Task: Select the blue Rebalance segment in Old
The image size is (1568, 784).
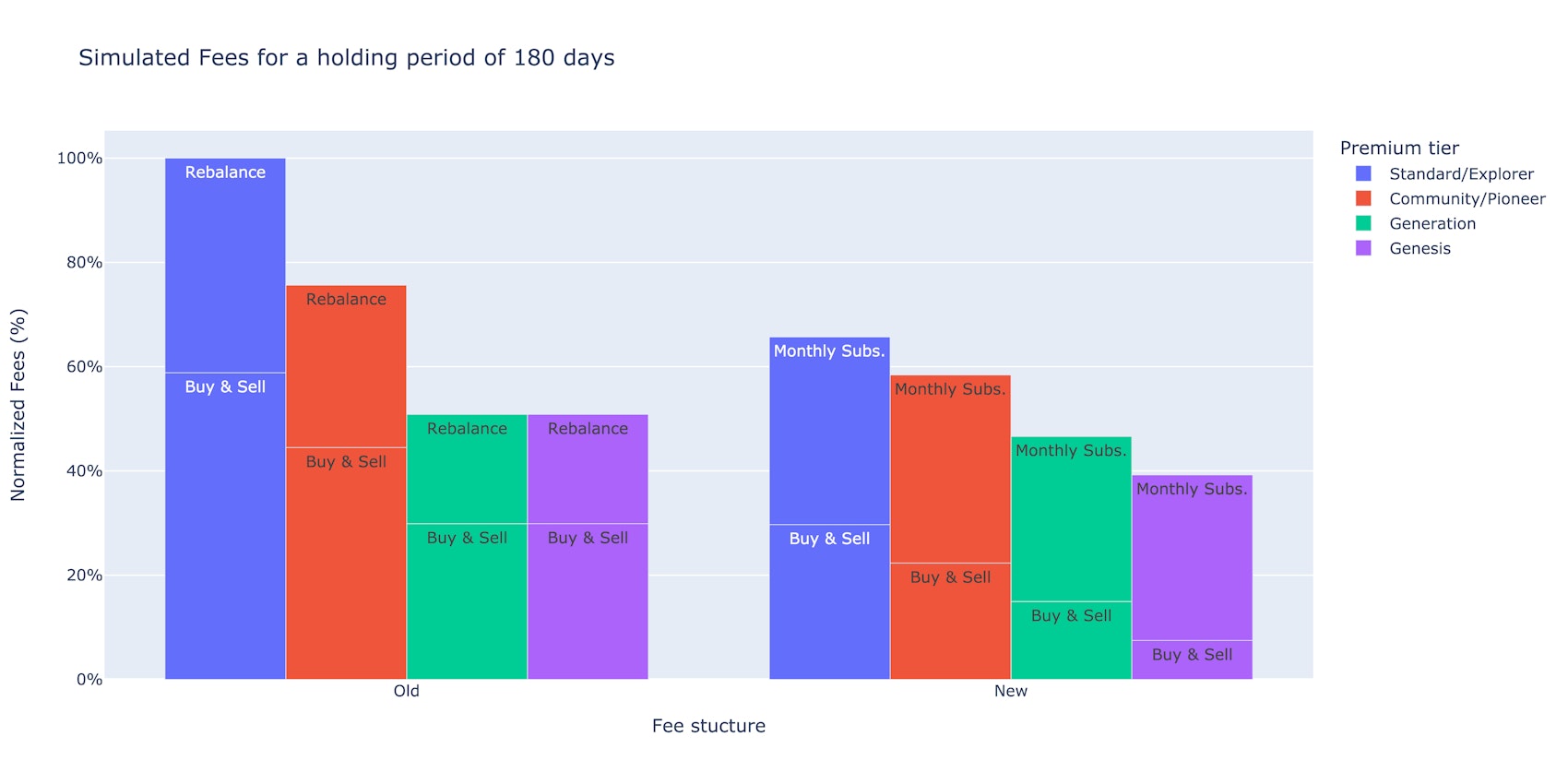Action: coord(225,267)
